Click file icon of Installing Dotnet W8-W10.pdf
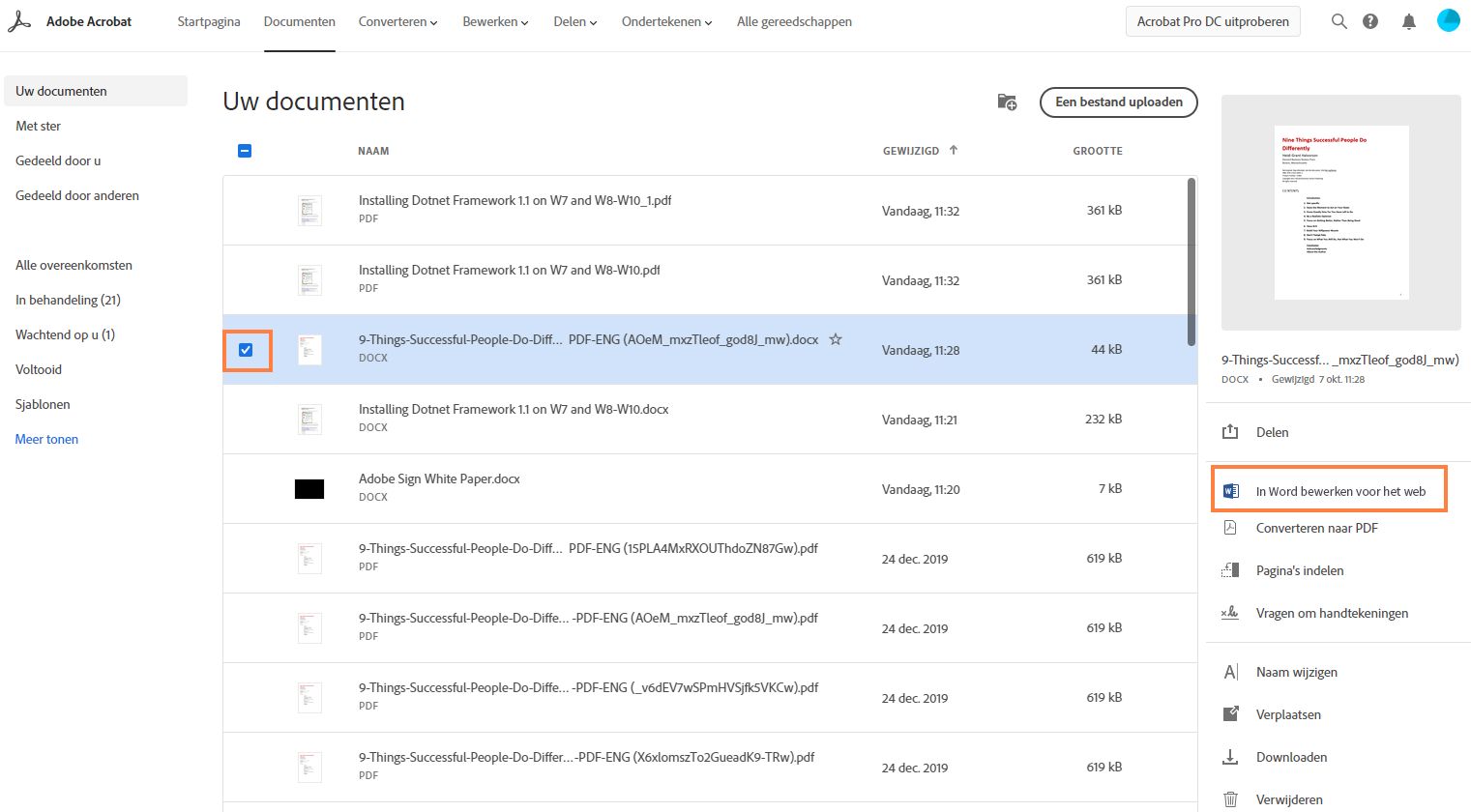The height and width of the screenshot is (812, 1471). 309,280
